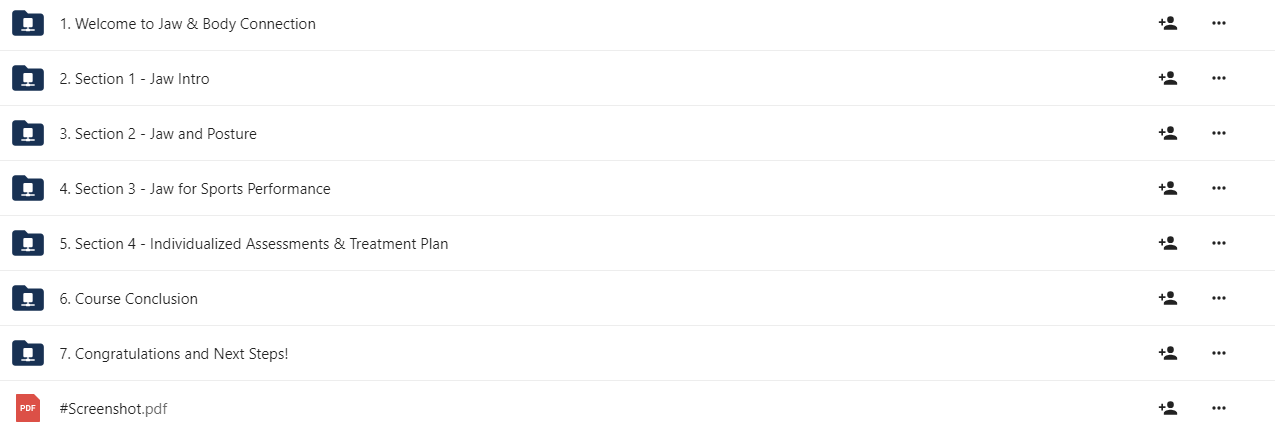Open more options for Section 1 Jaw Intro

point(1218,78)
